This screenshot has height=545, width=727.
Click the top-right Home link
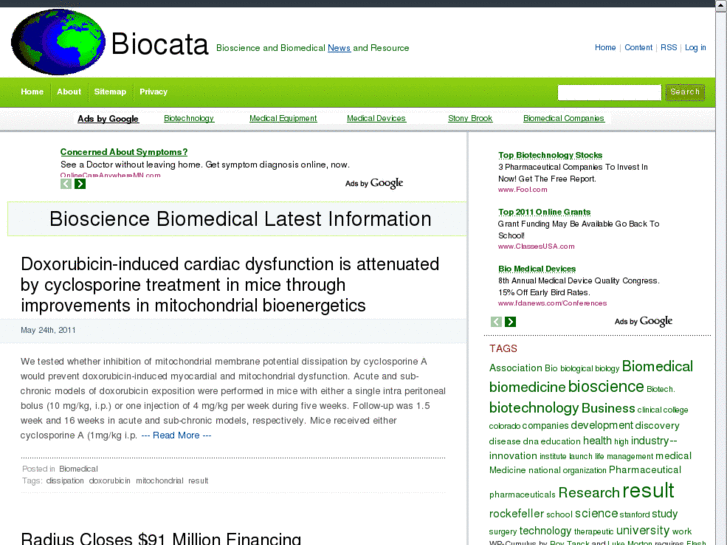pos(605,47)
